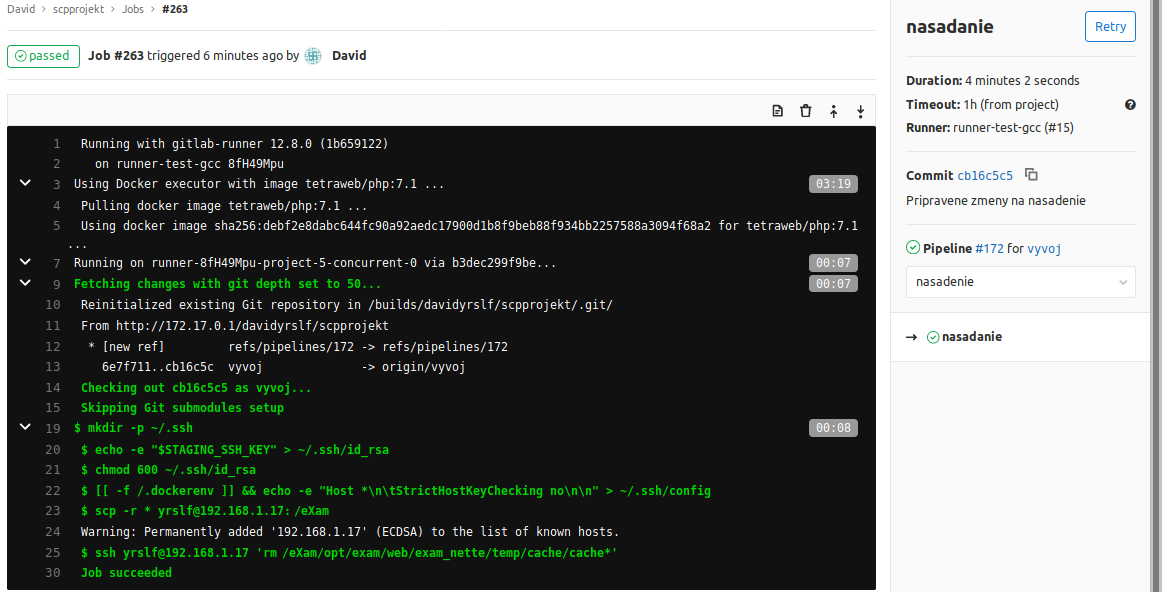Click the 'Skipping Git submodules setup' log line

182,408
